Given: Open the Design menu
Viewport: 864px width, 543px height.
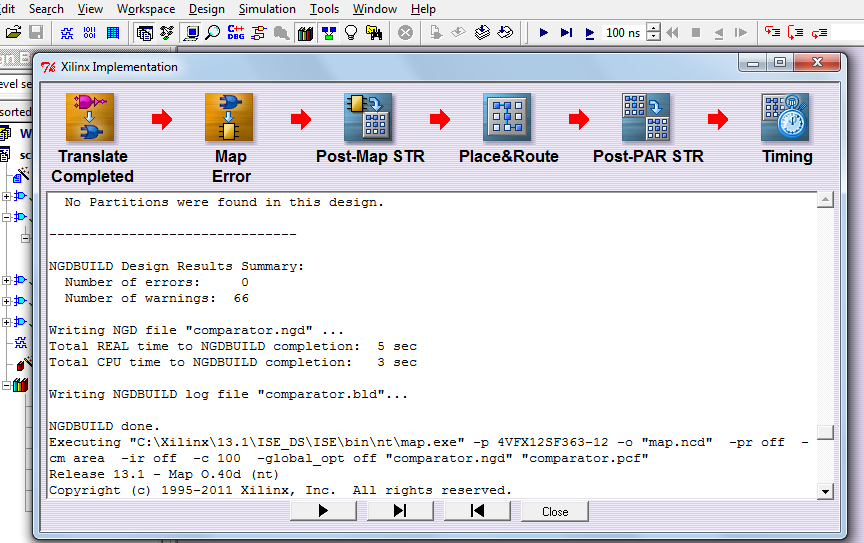Looking at the screenshot, I should point(207,9).
